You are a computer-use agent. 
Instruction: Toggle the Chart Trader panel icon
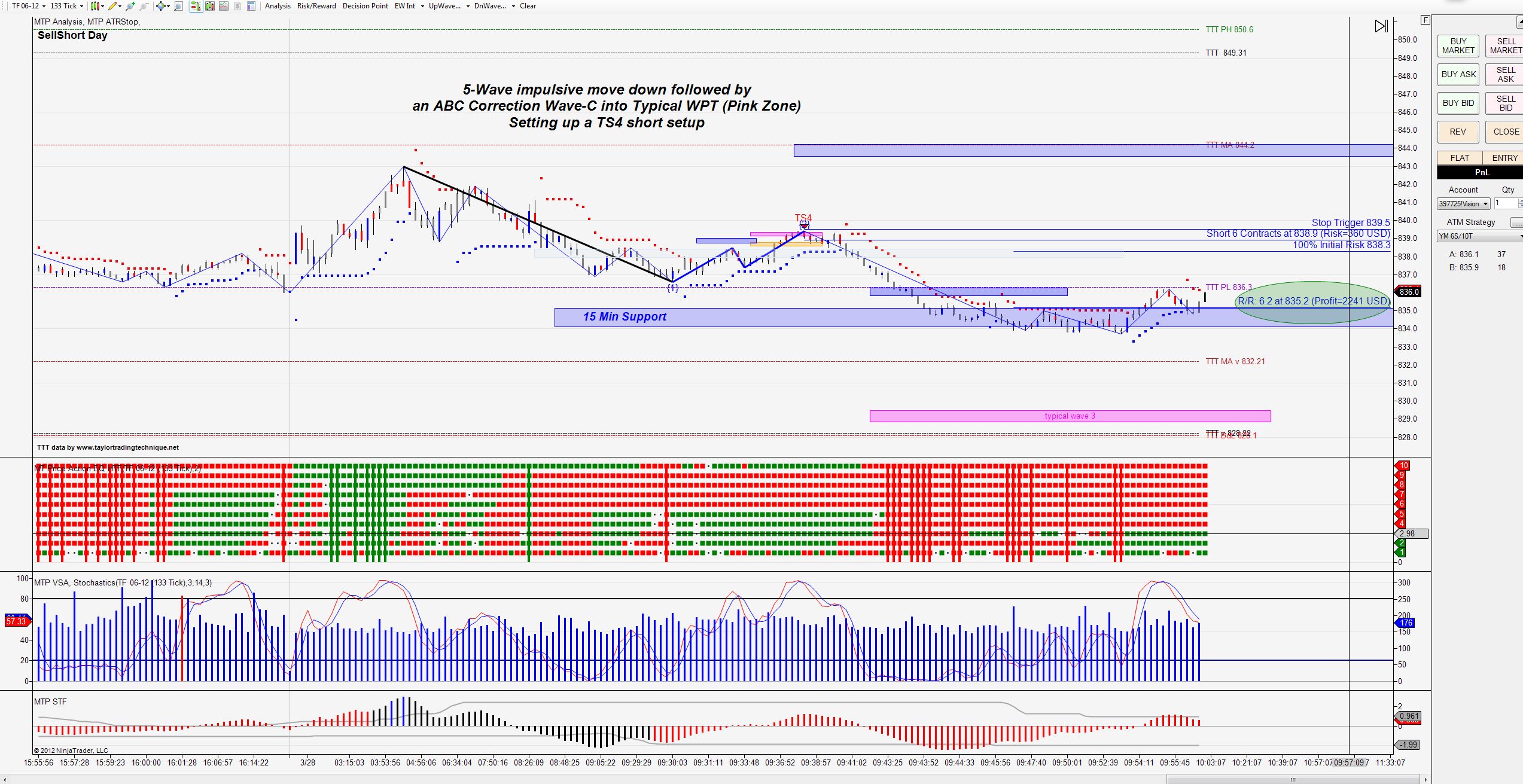pyautogui.click(x=195, y=6)
